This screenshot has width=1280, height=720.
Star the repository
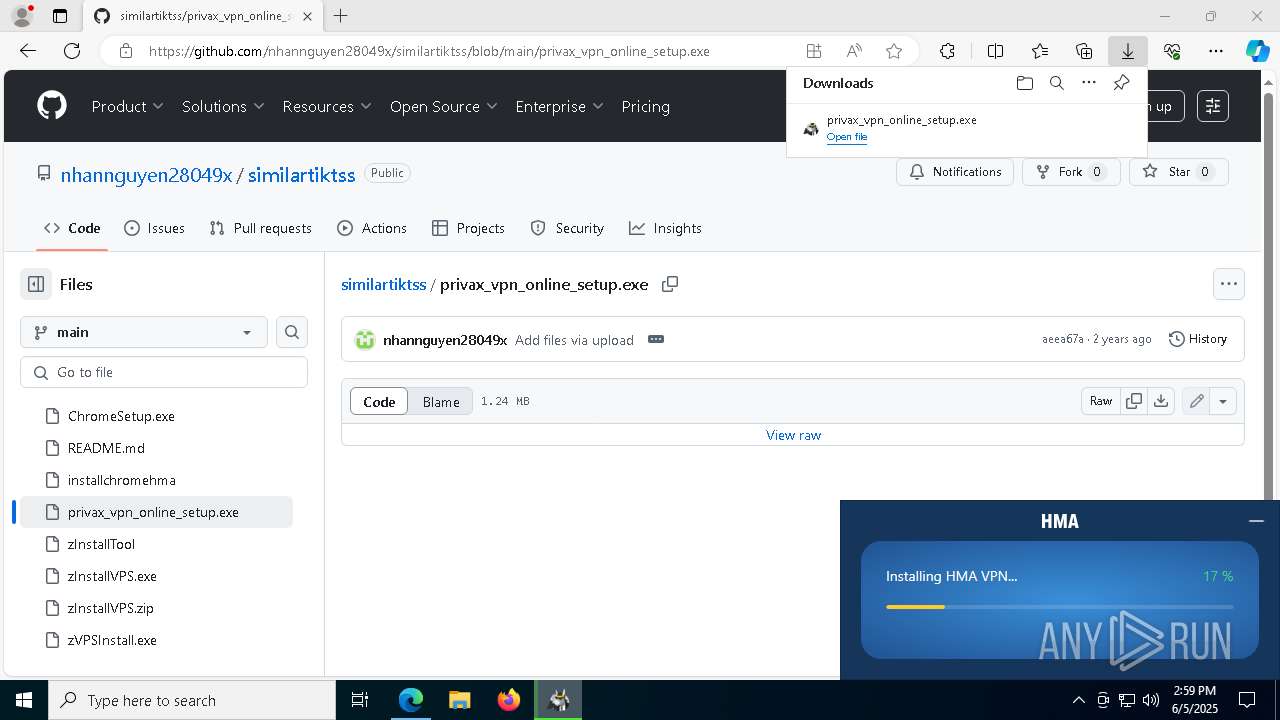[x=1179, y=172]
